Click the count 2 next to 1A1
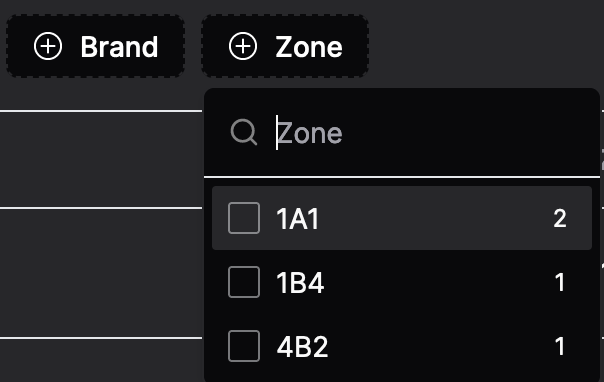The width and height of the screenshot is (604, 382). [560, 219]
